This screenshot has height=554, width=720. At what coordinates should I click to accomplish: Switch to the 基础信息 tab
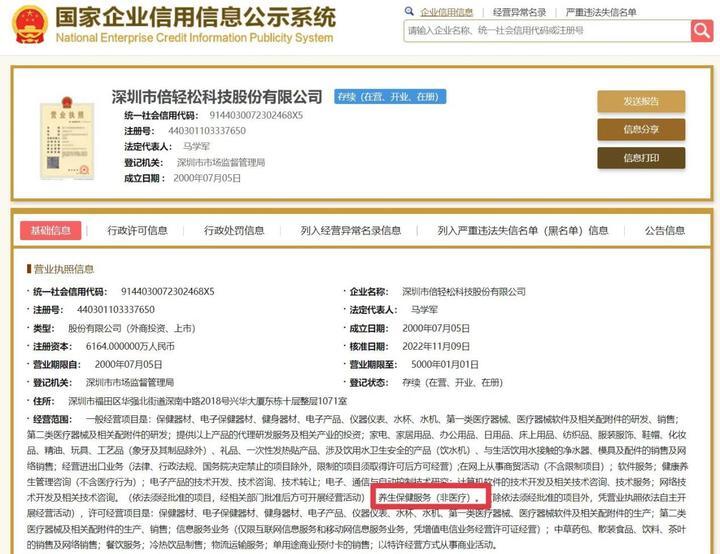click(51, 230)
